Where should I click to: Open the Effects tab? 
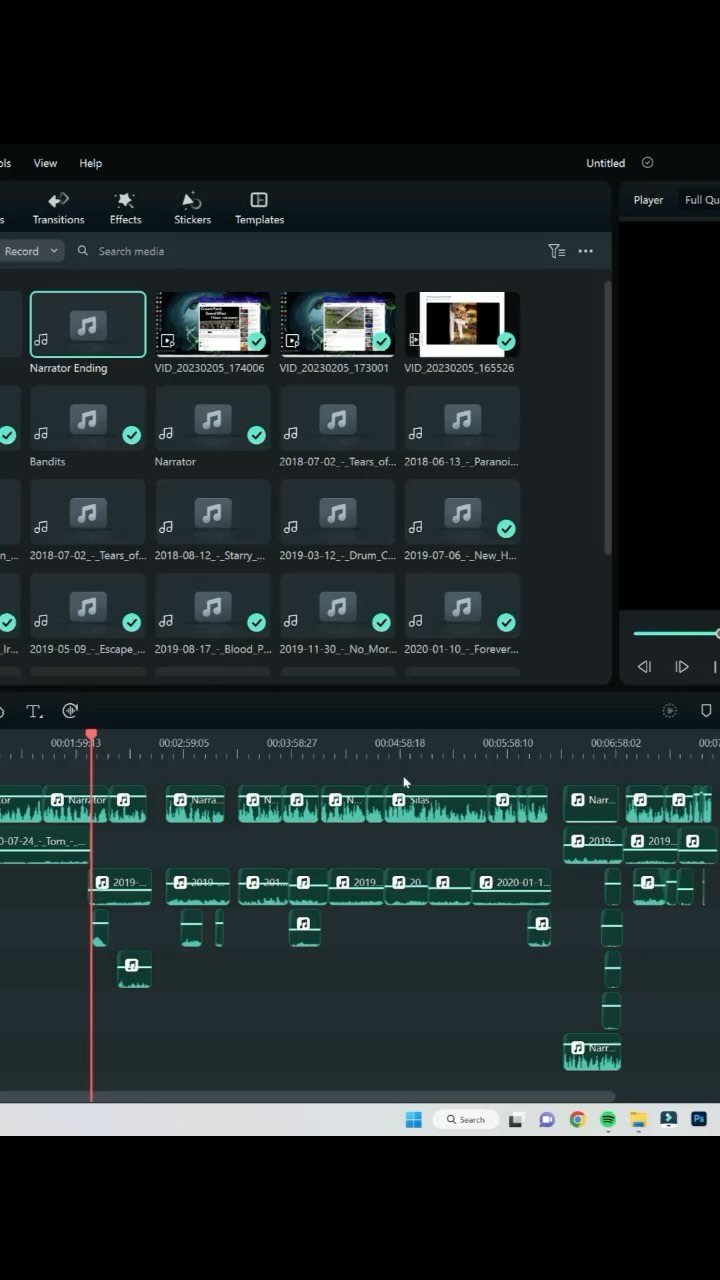pyautogui.click(x=125, y=208)
